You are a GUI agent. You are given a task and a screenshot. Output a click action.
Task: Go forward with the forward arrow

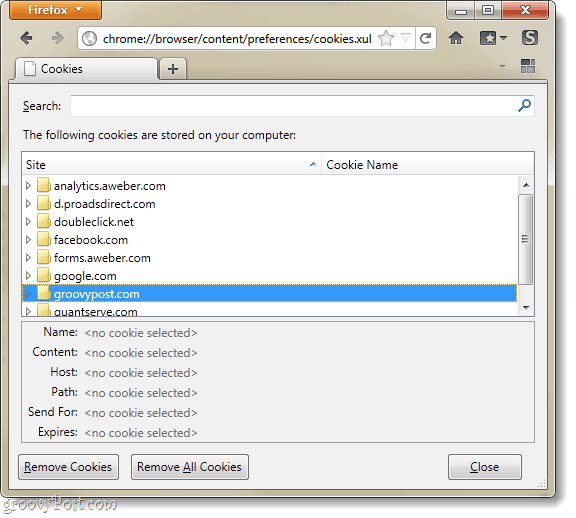(57, 38)
